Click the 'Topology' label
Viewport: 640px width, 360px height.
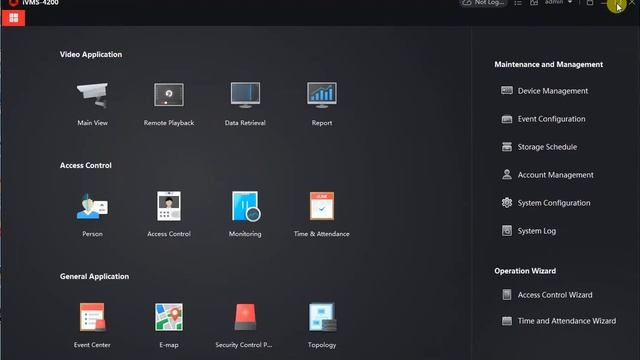(x=322, y=345)
